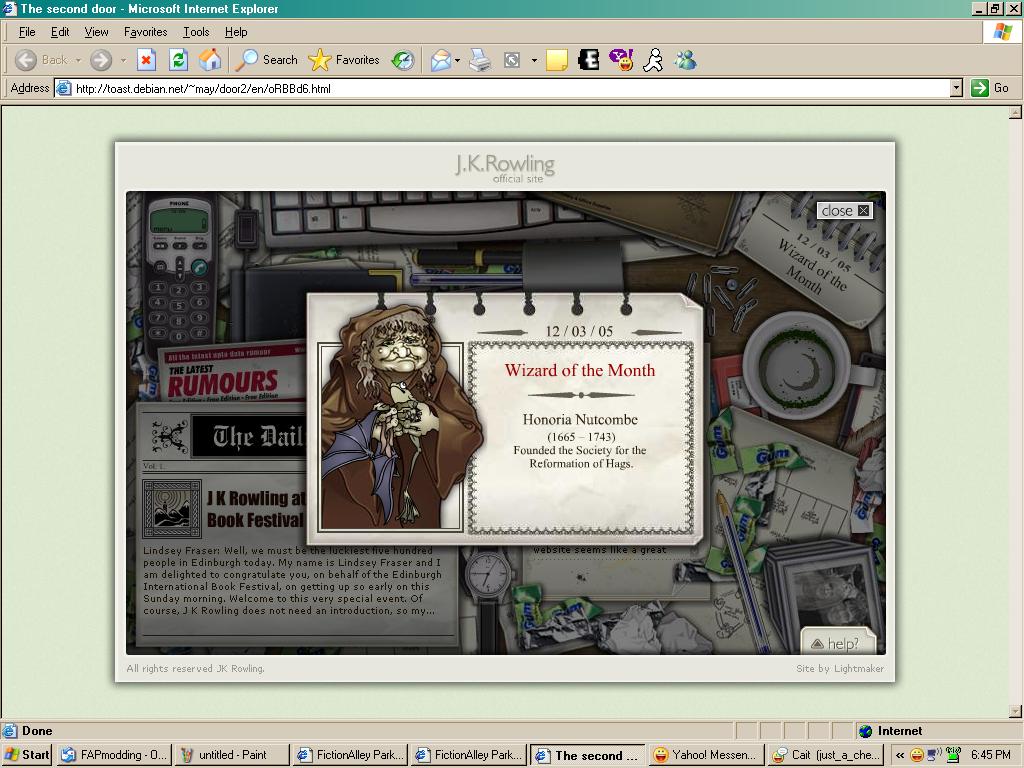Launch MSN Messenger people icon
Screen dimensions: 1024x768
686,61
